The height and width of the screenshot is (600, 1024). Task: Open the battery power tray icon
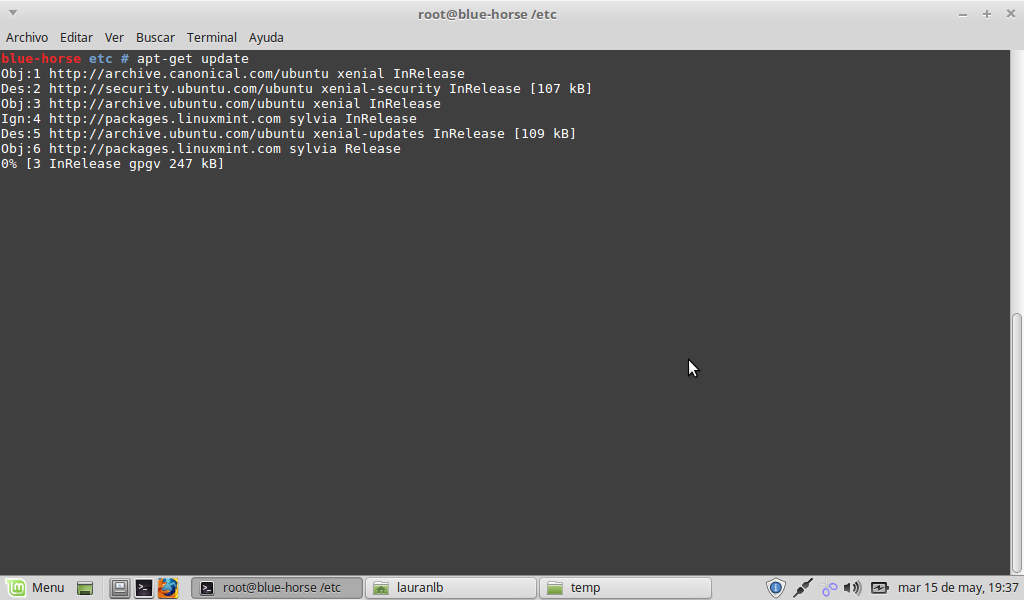[x=879, y=588]
